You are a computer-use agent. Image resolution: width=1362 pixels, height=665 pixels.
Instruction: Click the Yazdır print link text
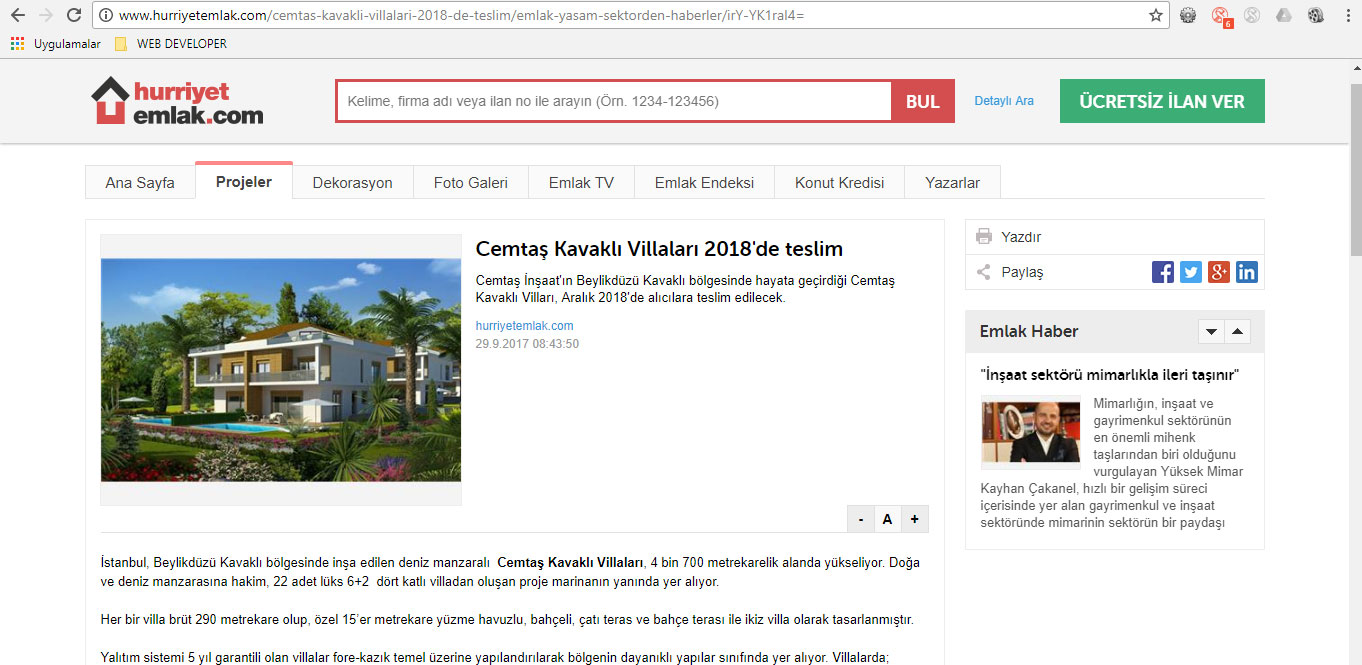1021,237
